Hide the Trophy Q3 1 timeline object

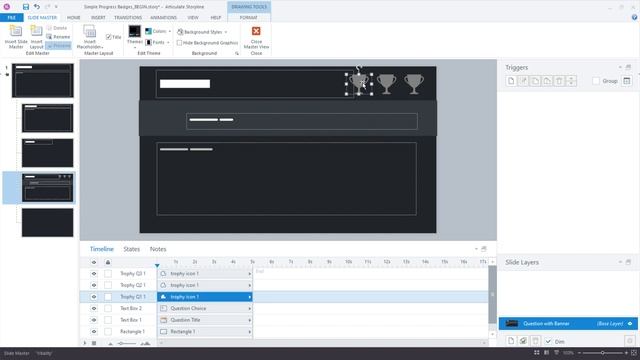94,273
